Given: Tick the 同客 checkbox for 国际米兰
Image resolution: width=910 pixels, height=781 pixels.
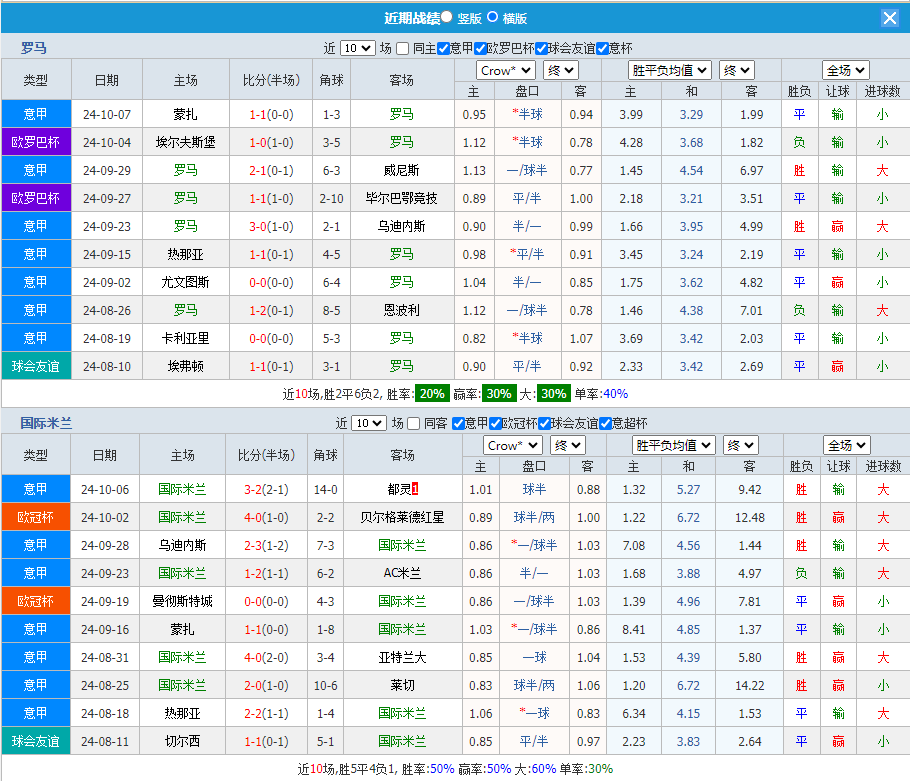Looking at the screenshot, I should pyautogui.click(x=413, y=423).
